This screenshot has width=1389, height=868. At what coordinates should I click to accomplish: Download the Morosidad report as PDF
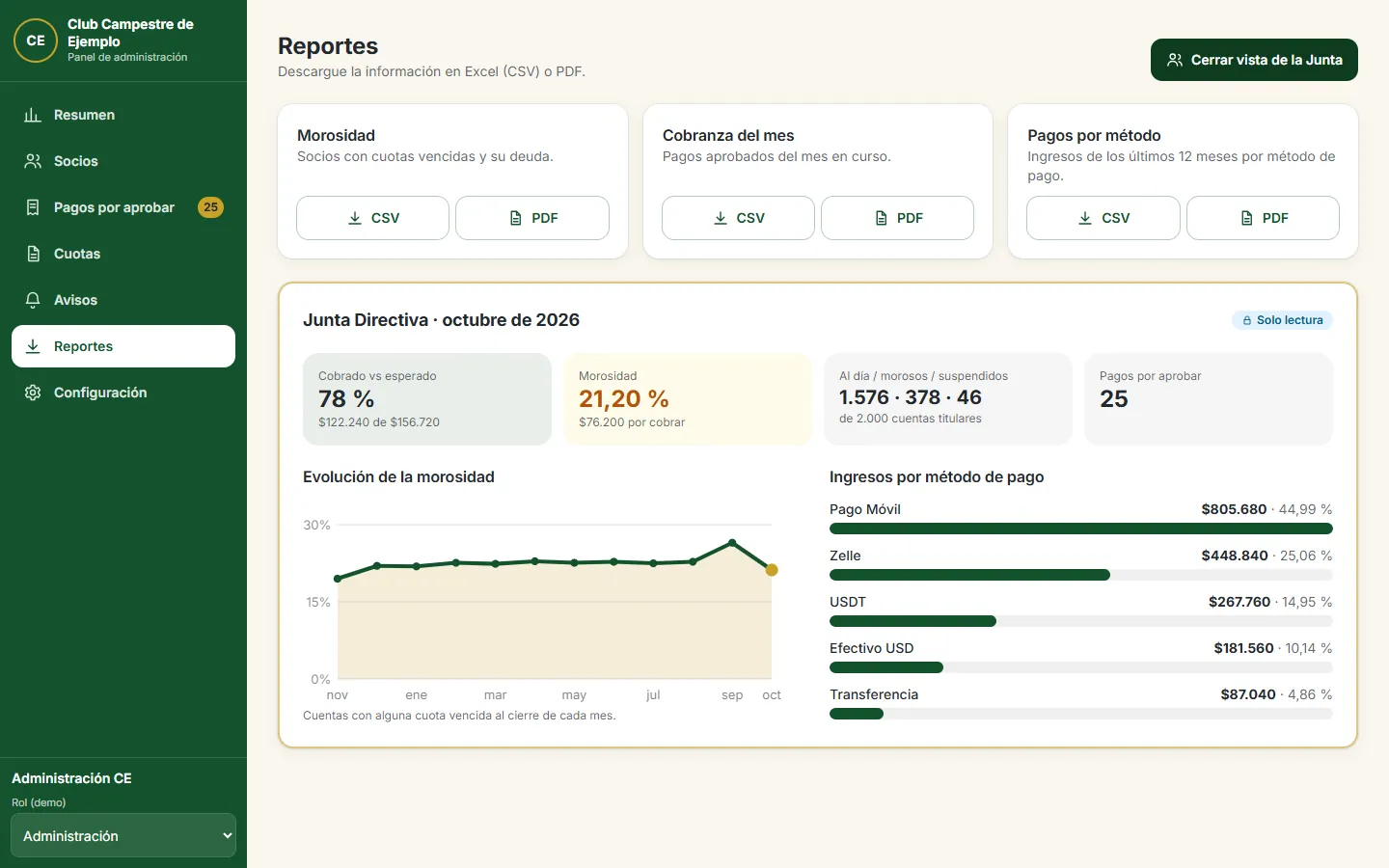(x=532, y=218)
